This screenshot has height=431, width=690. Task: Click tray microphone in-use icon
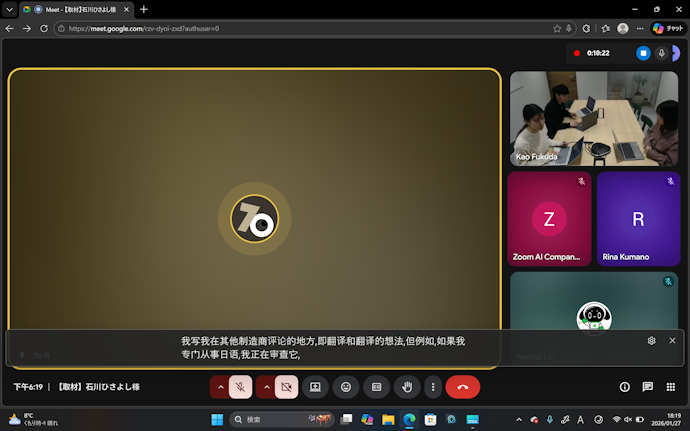click(550, 420)
